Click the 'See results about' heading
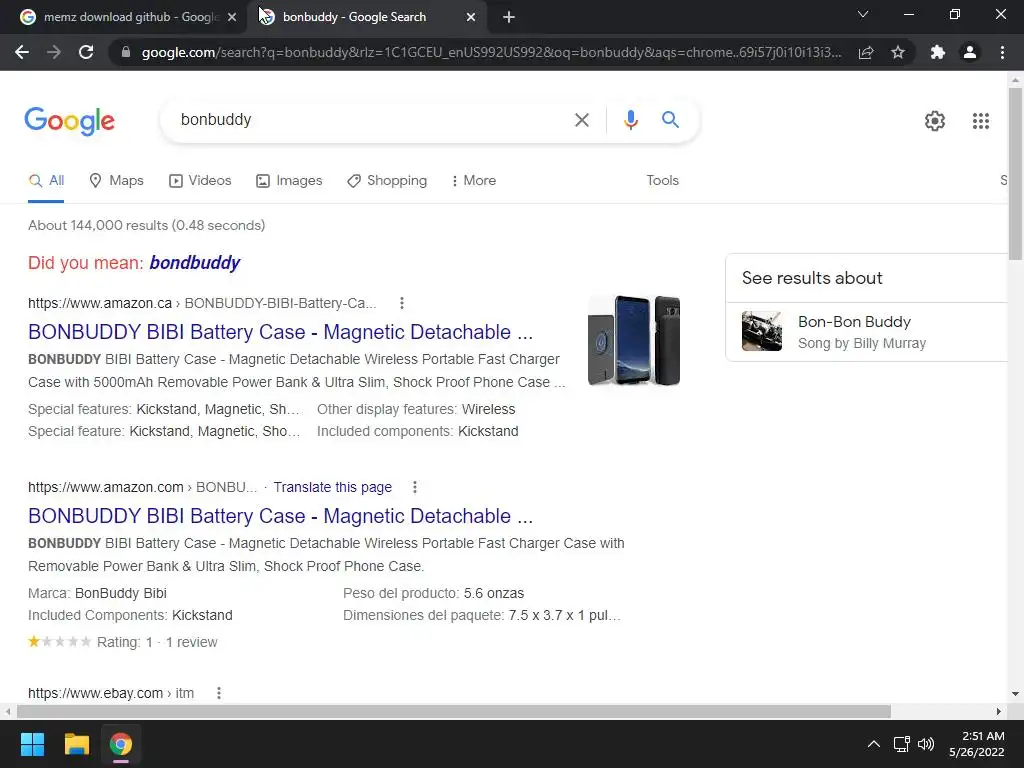The height and width of the screenshot is (768, 1024). click(x=812, y=278)
